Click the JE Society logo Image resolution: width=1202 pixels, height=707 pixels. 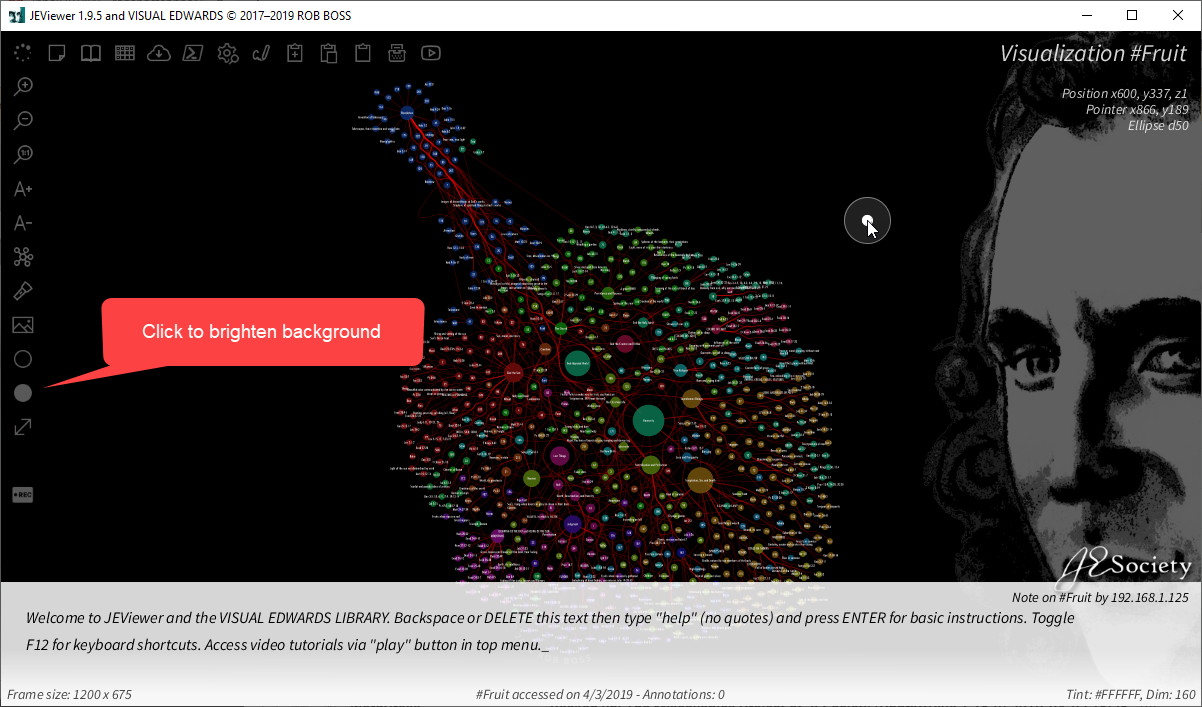tap(1124, 567)
